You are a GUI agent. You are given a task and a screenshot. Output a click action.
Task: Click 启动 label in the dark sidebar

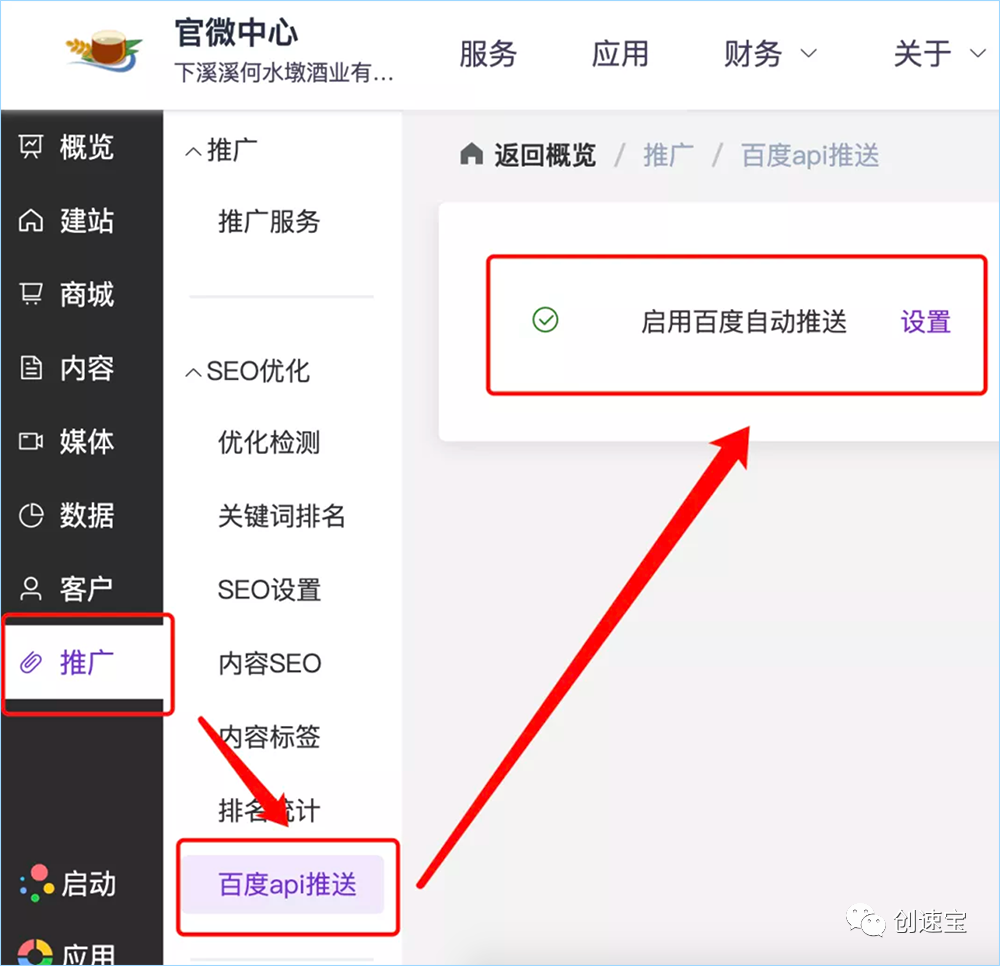pyautogui.click(x=89, y=884)
